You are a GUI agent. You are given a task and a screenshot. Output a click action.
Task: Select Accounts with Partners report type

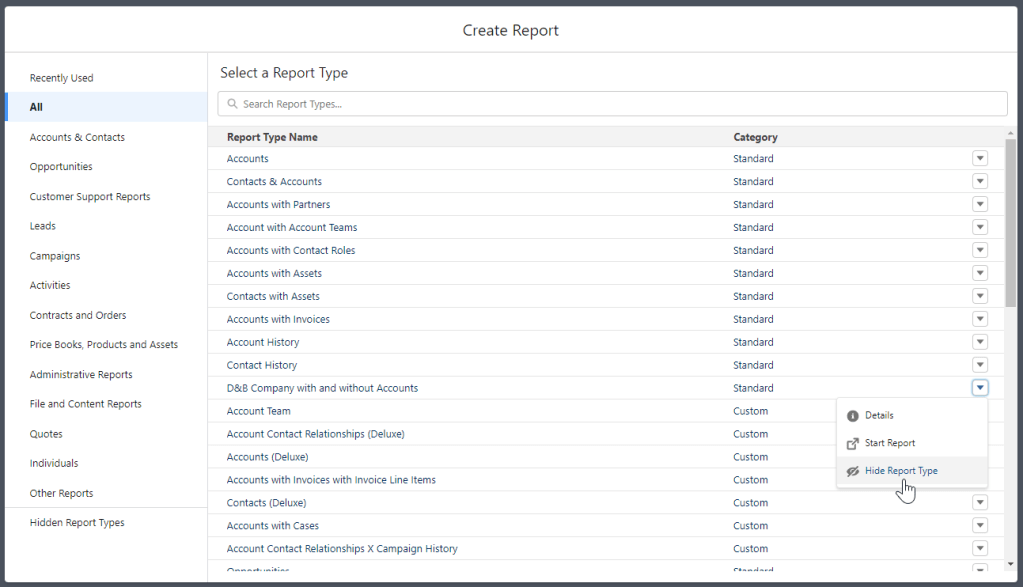click(x=278, y=205)
